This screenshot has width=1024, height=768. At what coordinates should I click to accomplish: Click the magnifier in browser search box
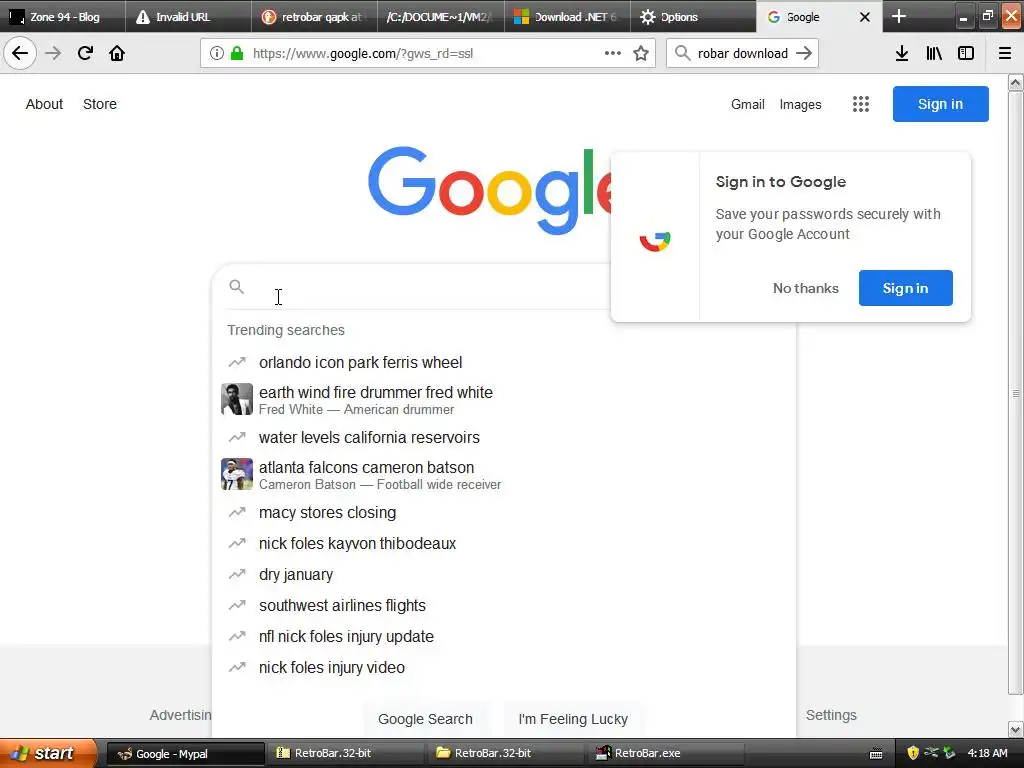(x=682, y=53)
